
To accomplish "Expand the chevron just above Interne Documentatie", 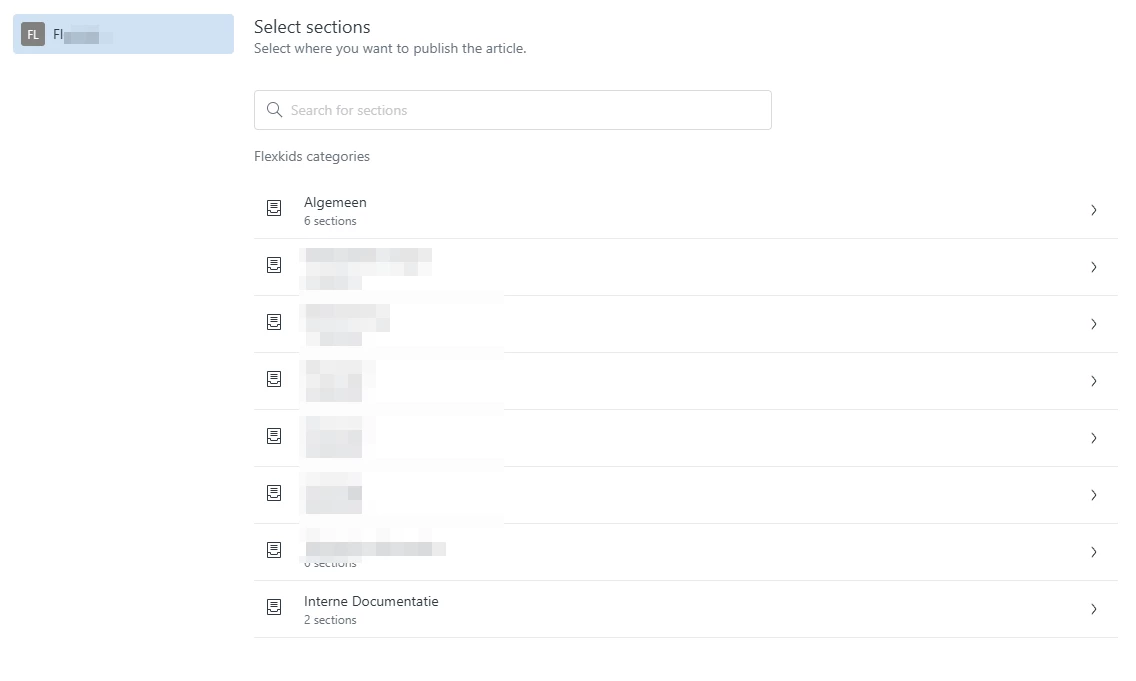I will 1093,552.
